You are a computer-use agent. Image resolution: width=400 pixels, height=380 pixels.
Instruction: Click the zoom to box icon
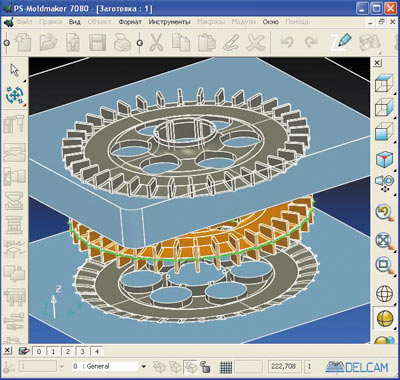384,266
